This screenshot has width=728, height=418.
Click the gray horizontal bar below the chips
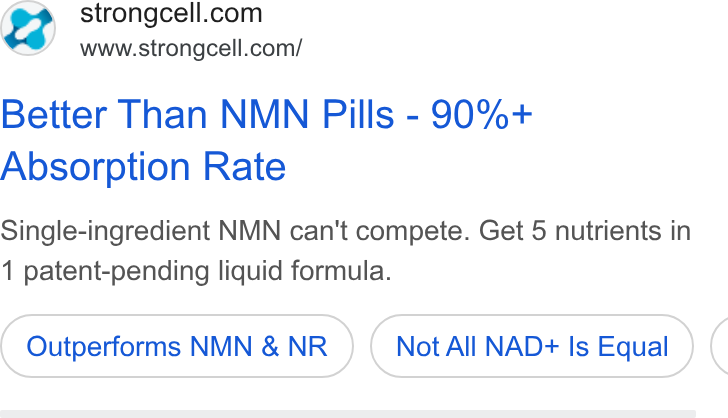[x=348, y=414]
